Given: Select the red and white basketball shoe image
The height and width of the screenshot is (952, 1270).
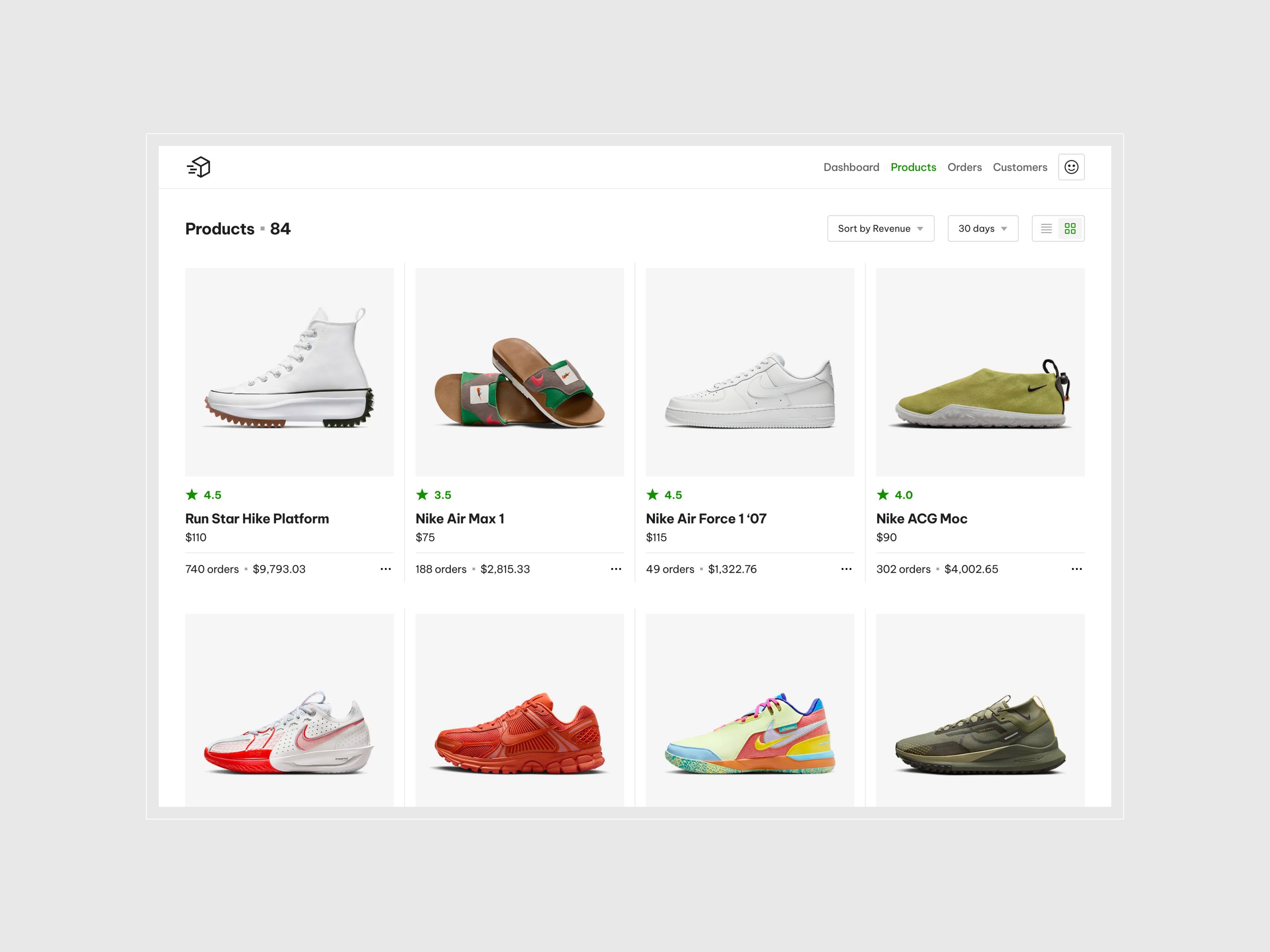Looking at the screenshot, I should pos(289,710).
